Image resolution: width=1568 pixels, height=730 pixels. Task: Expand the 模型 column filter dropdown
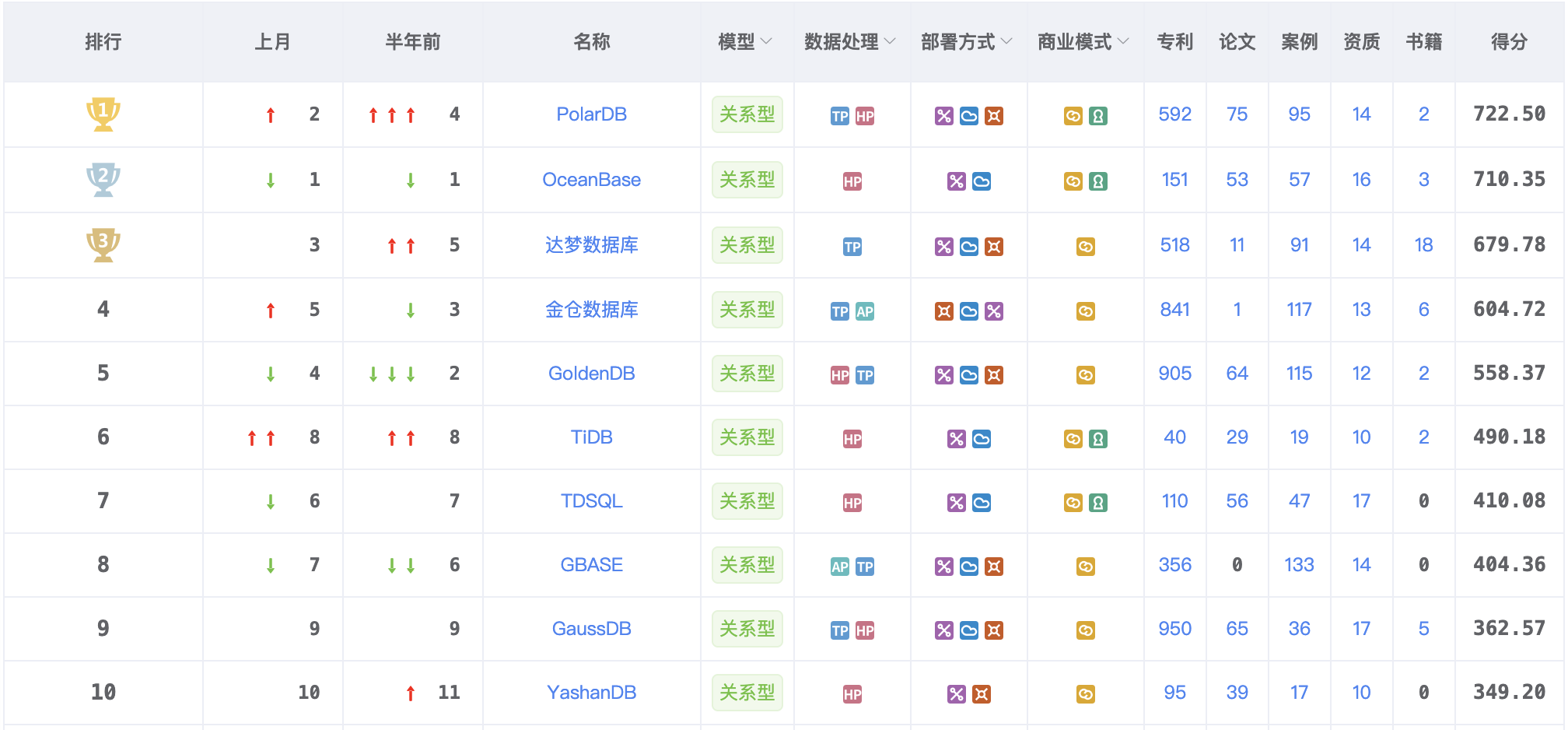coord(766,41)
